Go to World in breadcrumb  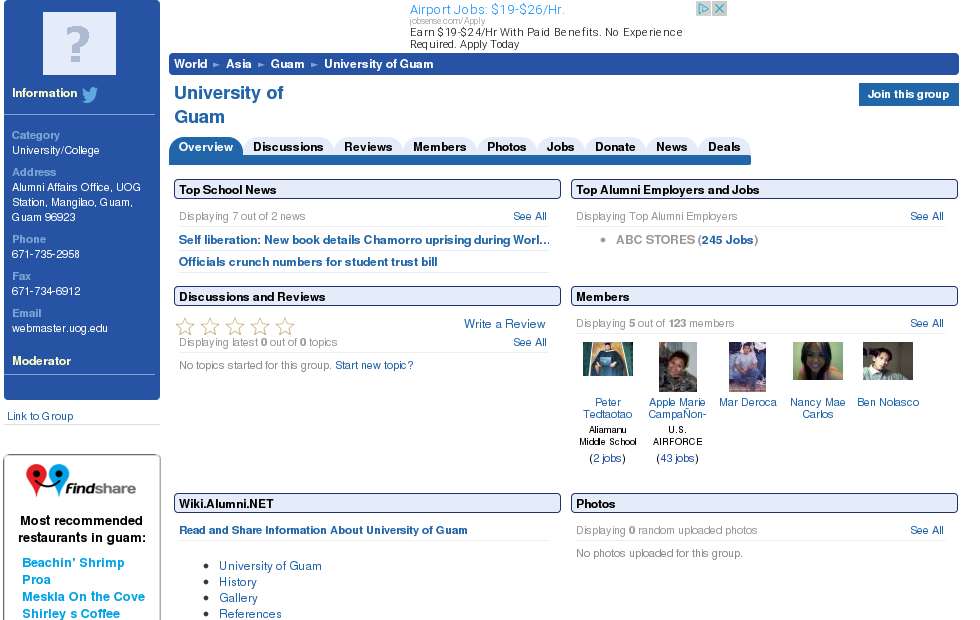190,64
